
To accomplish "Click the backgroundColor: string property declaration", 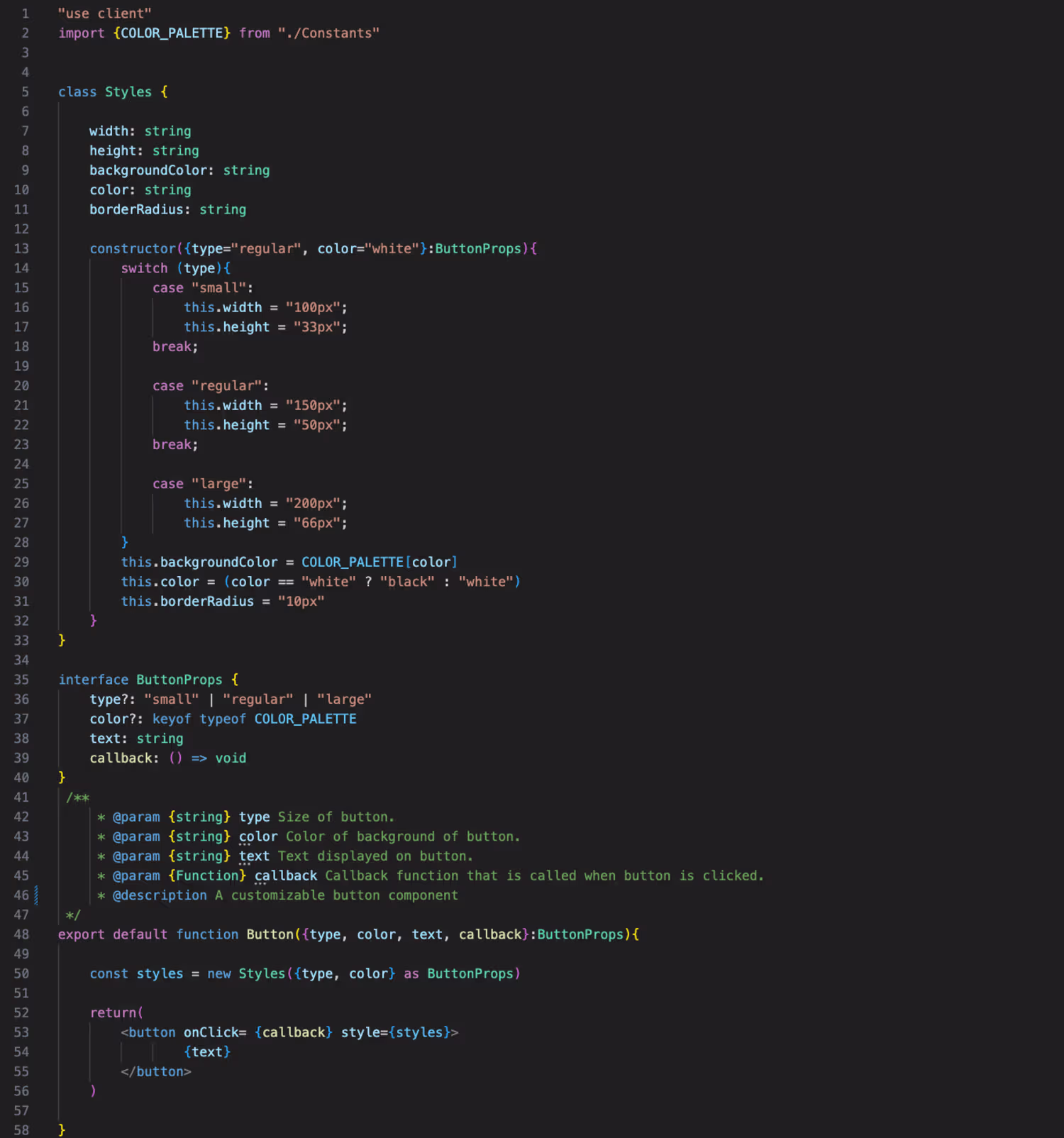I will pyautogui.click(x=179, y=170).
